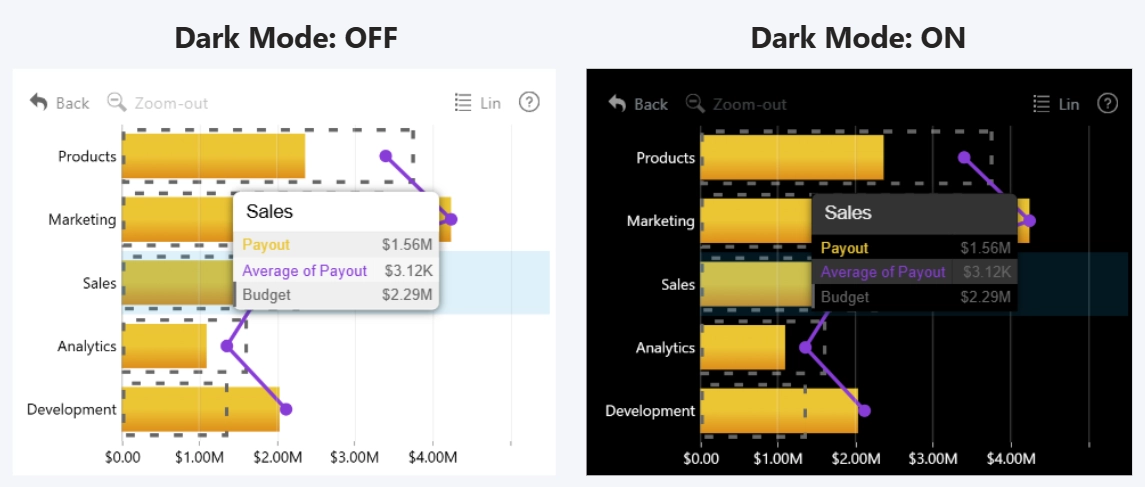Click Marketing line marker dot in dark chart
The width and height of the screenshot is (1145, 487).
(1030, 221)
